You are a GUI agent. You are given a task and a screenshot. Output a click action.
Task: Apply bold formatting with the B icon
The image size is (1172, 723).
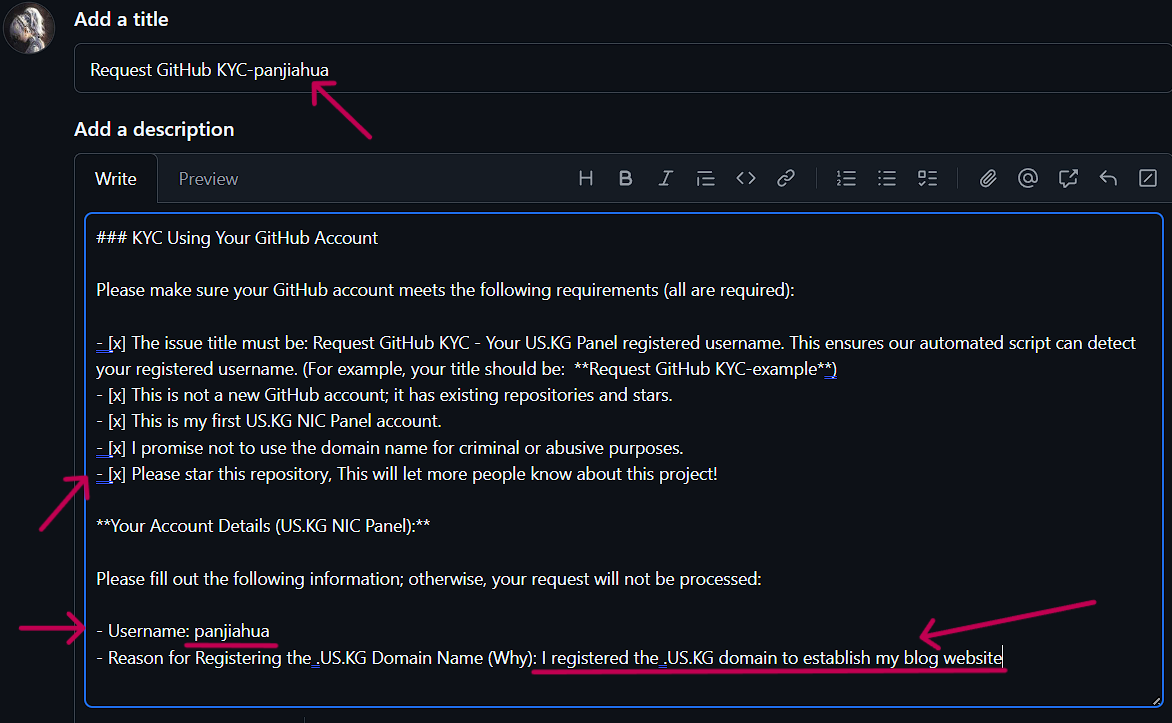click(x=626, y=179)
